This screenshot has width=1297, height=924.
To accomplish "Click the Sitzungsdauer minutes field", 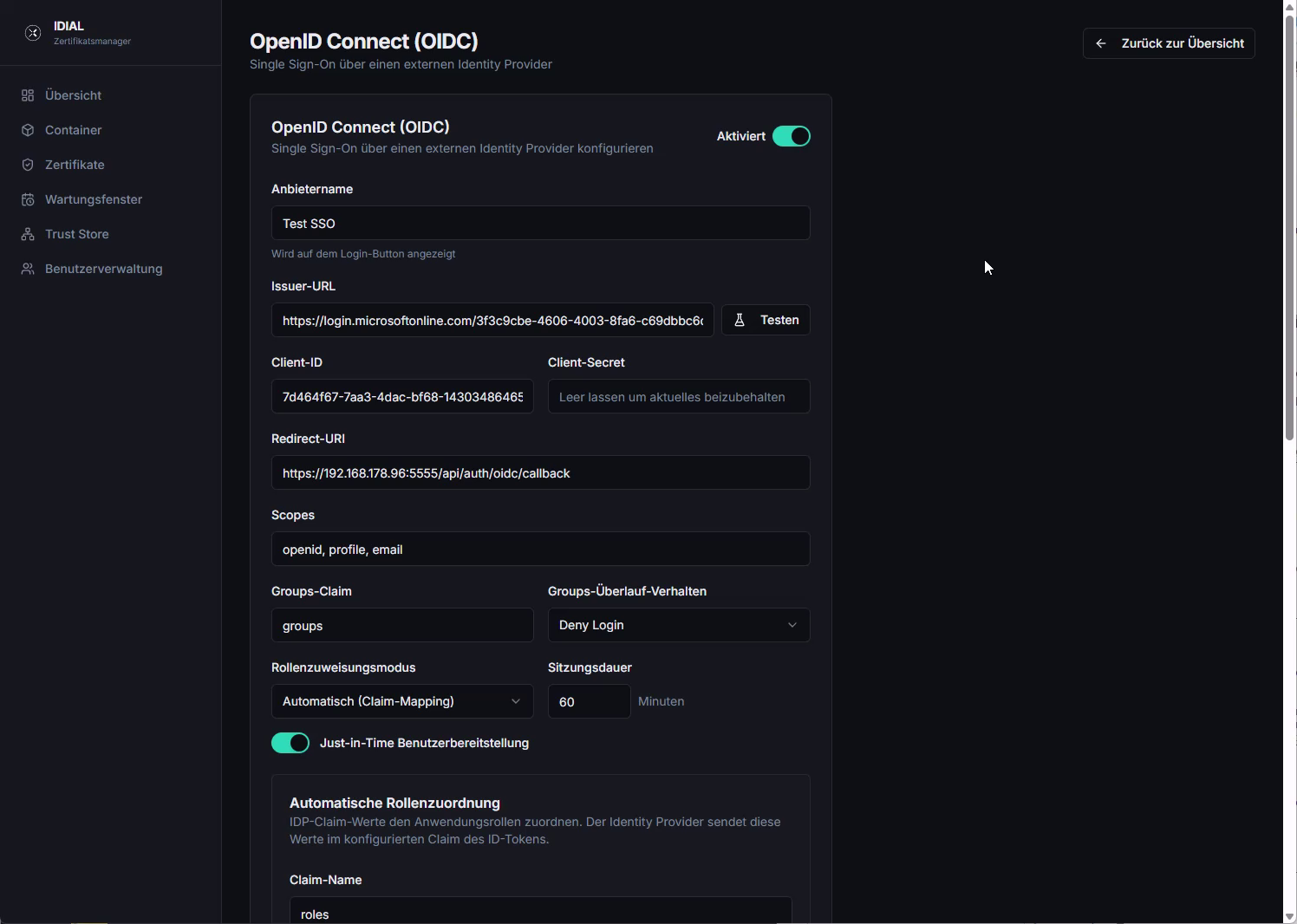I will click(590, 701).
